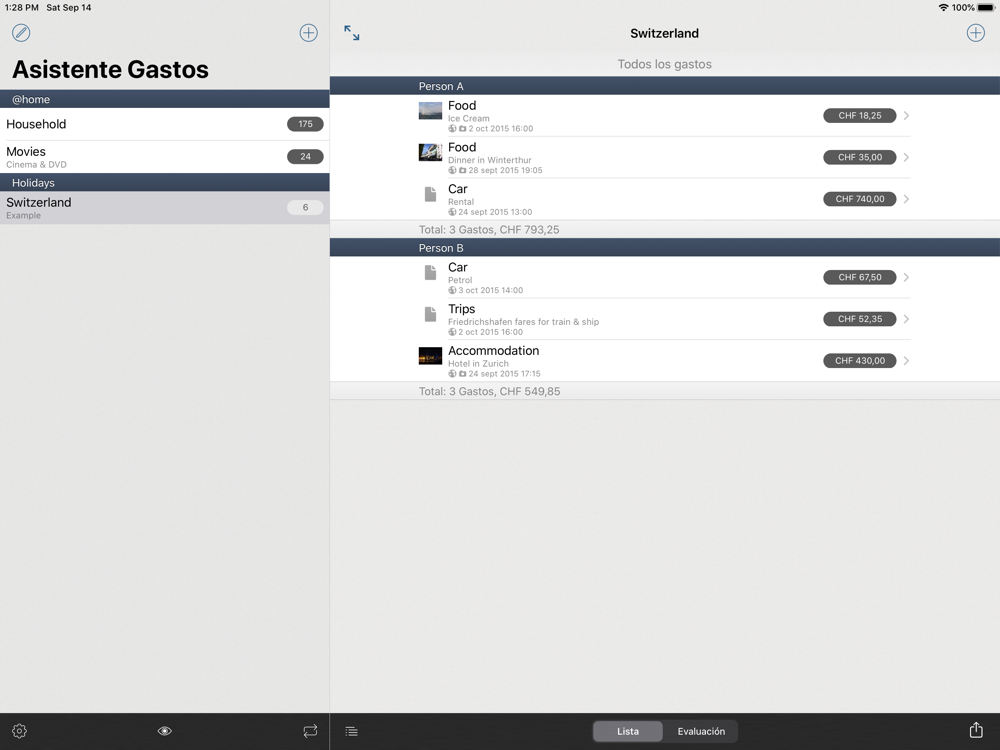Tap the CHF 52,35 amount badge
The image size is (1000, 750).
click(x=860, y=319)
